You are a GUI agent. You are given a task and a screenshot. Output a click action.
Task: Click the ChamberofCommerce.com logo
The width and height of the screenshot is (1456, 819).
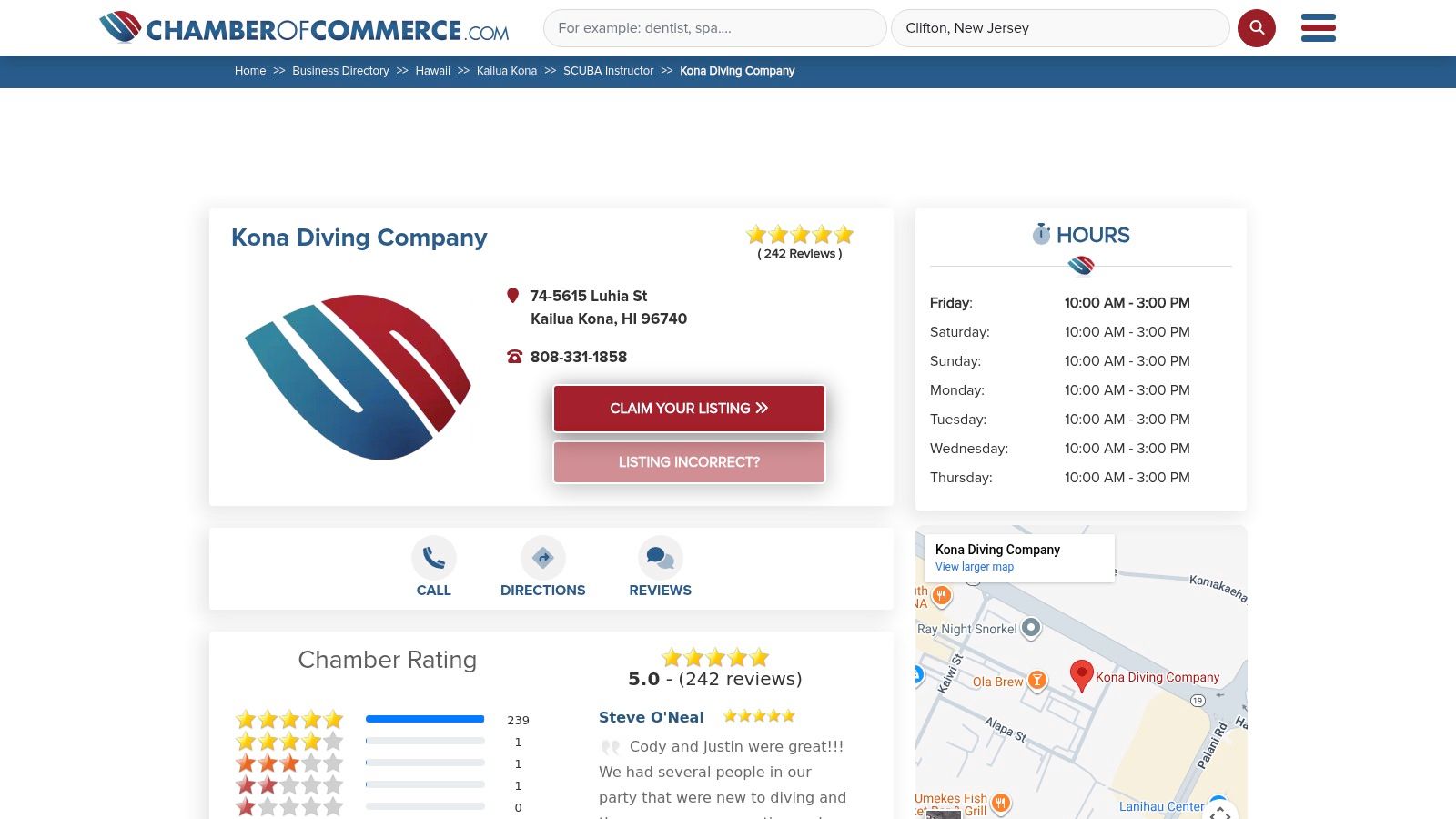pos(305,28)
